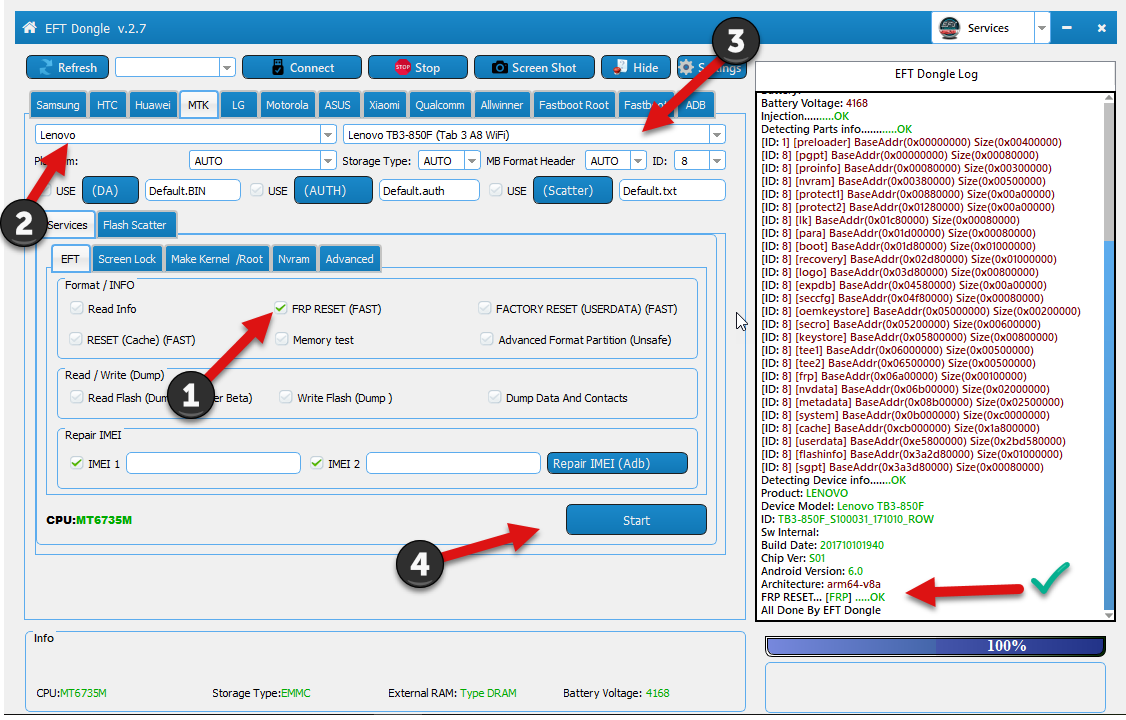Open the Storage Type AUTO dropdown
This screenshot has height=720, width=1126.
pos(472,161)
